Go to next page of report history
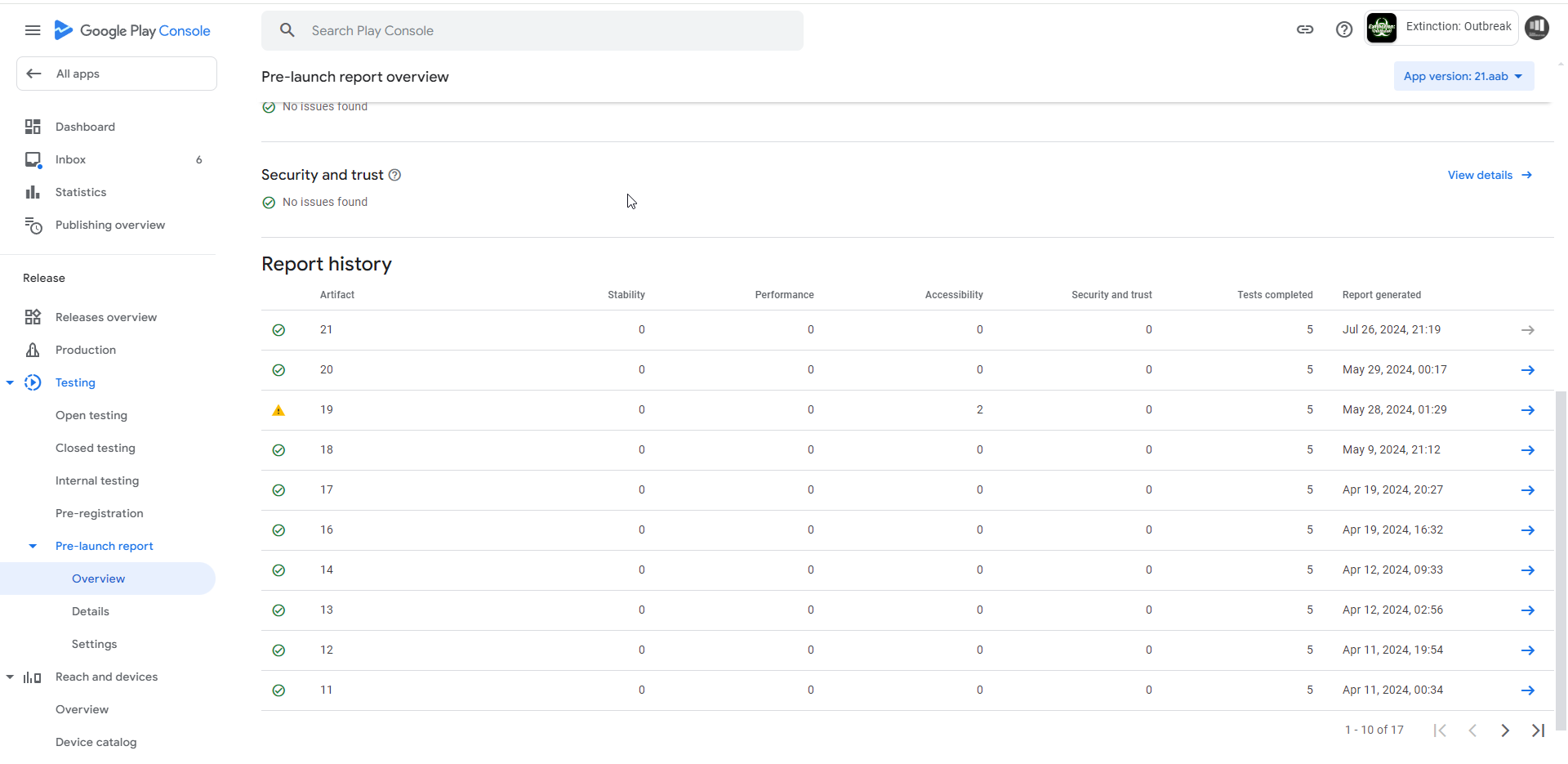The image size is (1568, 764). [1505, 730]
